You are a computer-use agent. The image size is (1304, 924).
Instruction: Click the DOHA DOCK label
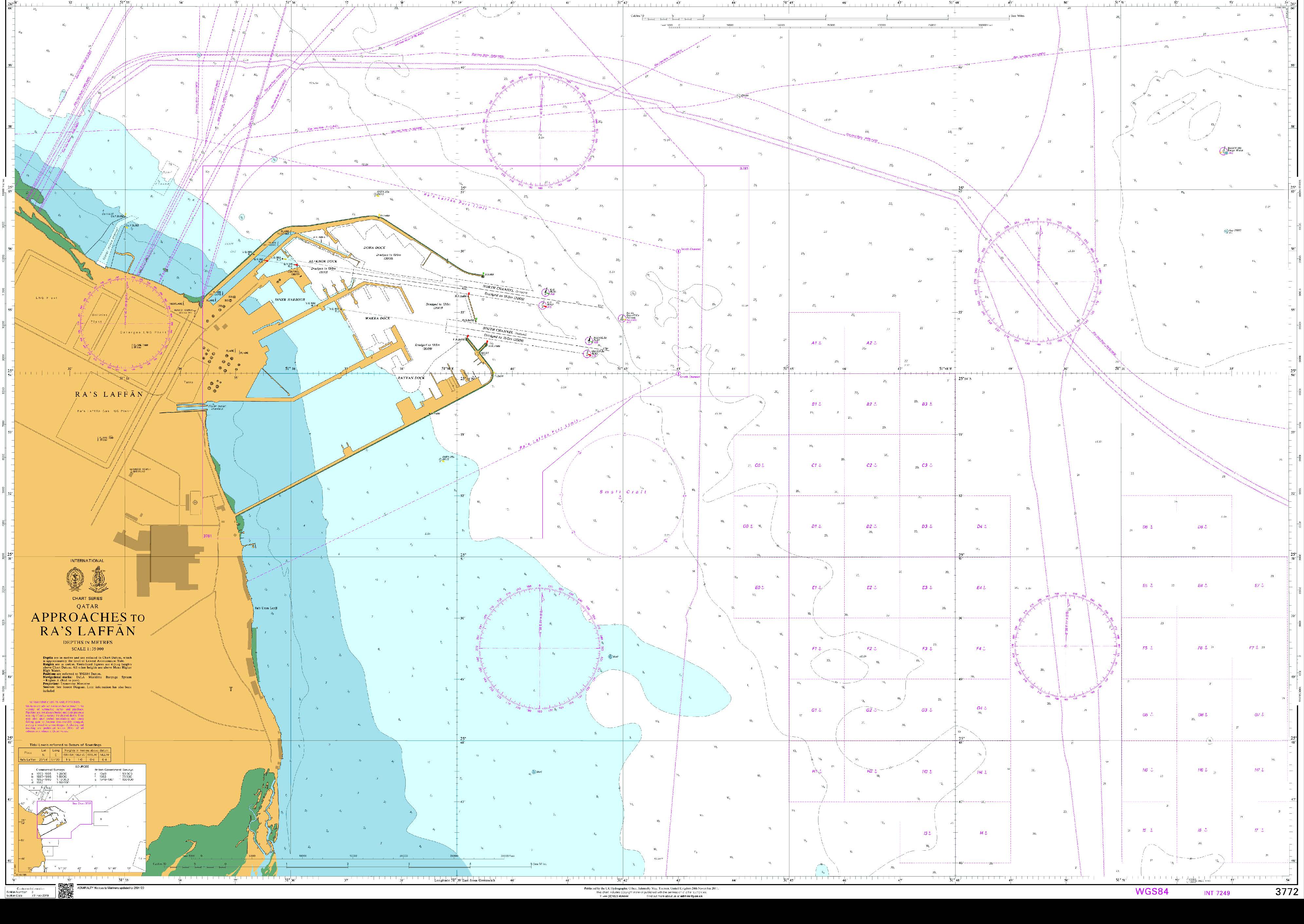[375, 247]
